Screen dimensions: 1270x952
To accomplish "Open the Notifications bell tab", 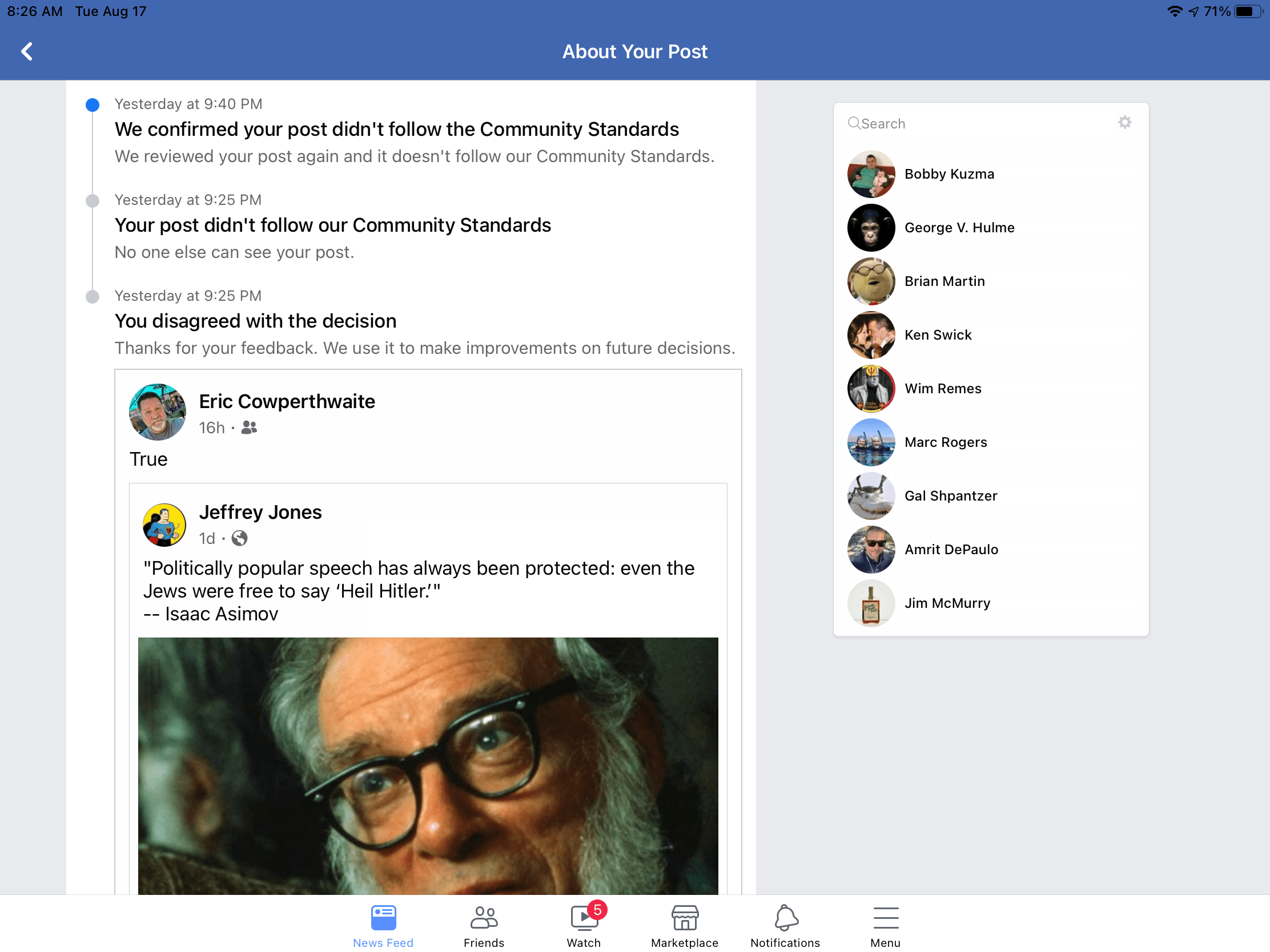I will point(785,925).
